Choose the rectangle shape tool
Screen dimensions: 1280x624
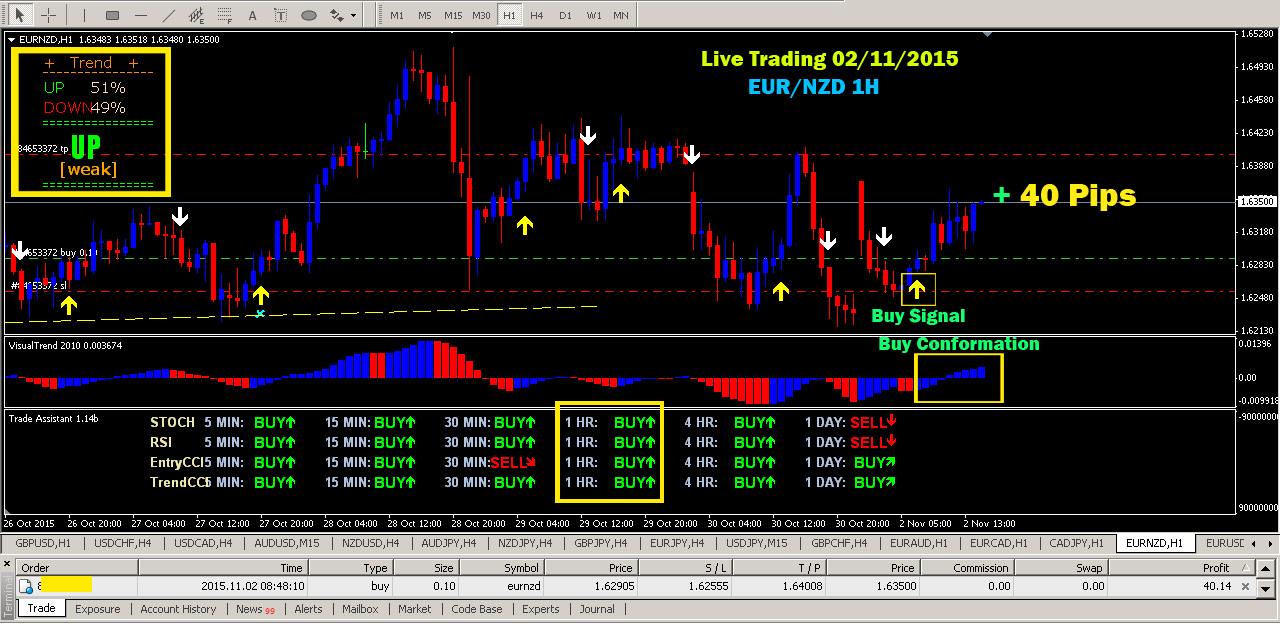pyautogui.click(x=112, y=15)
